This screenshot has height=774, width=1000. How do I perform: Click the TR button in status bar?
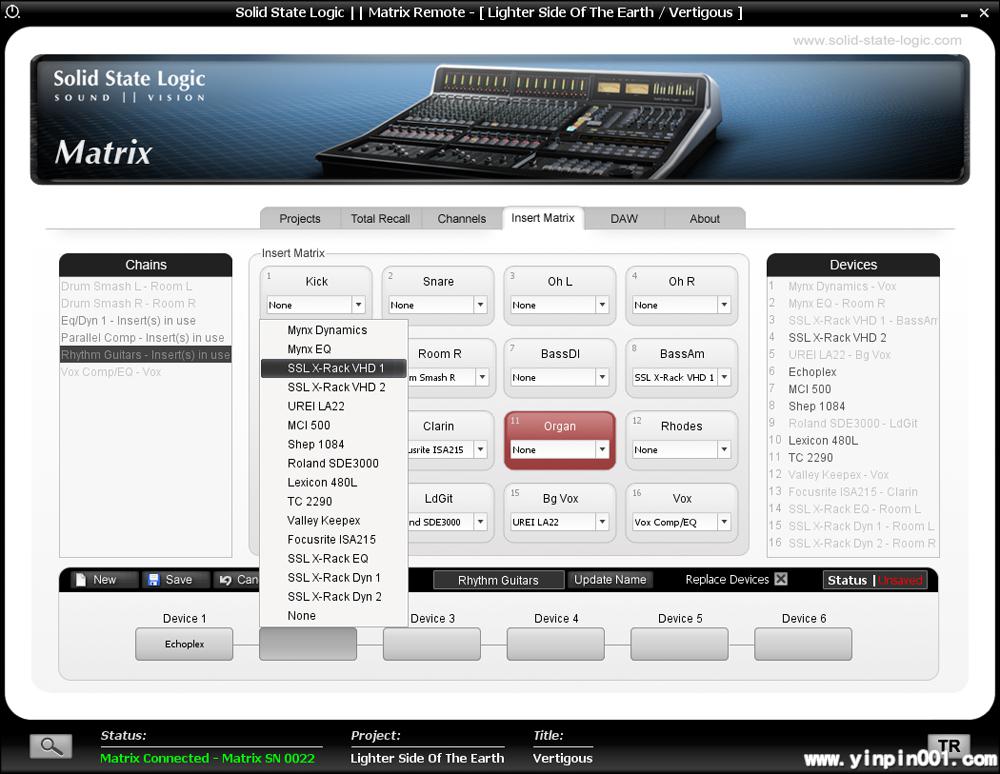[948, 746]
